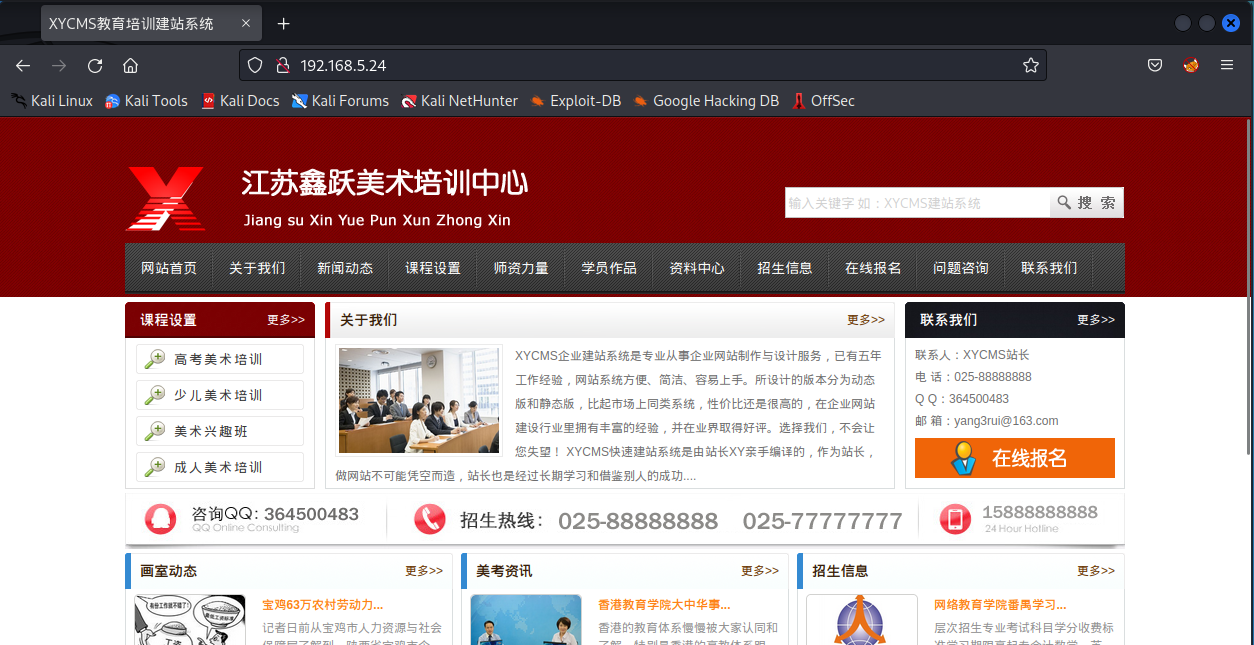Open article 香港教育学院大中华事...
Image resolution: width=1254 pixels, height=645 pixels.
point(664,605)
